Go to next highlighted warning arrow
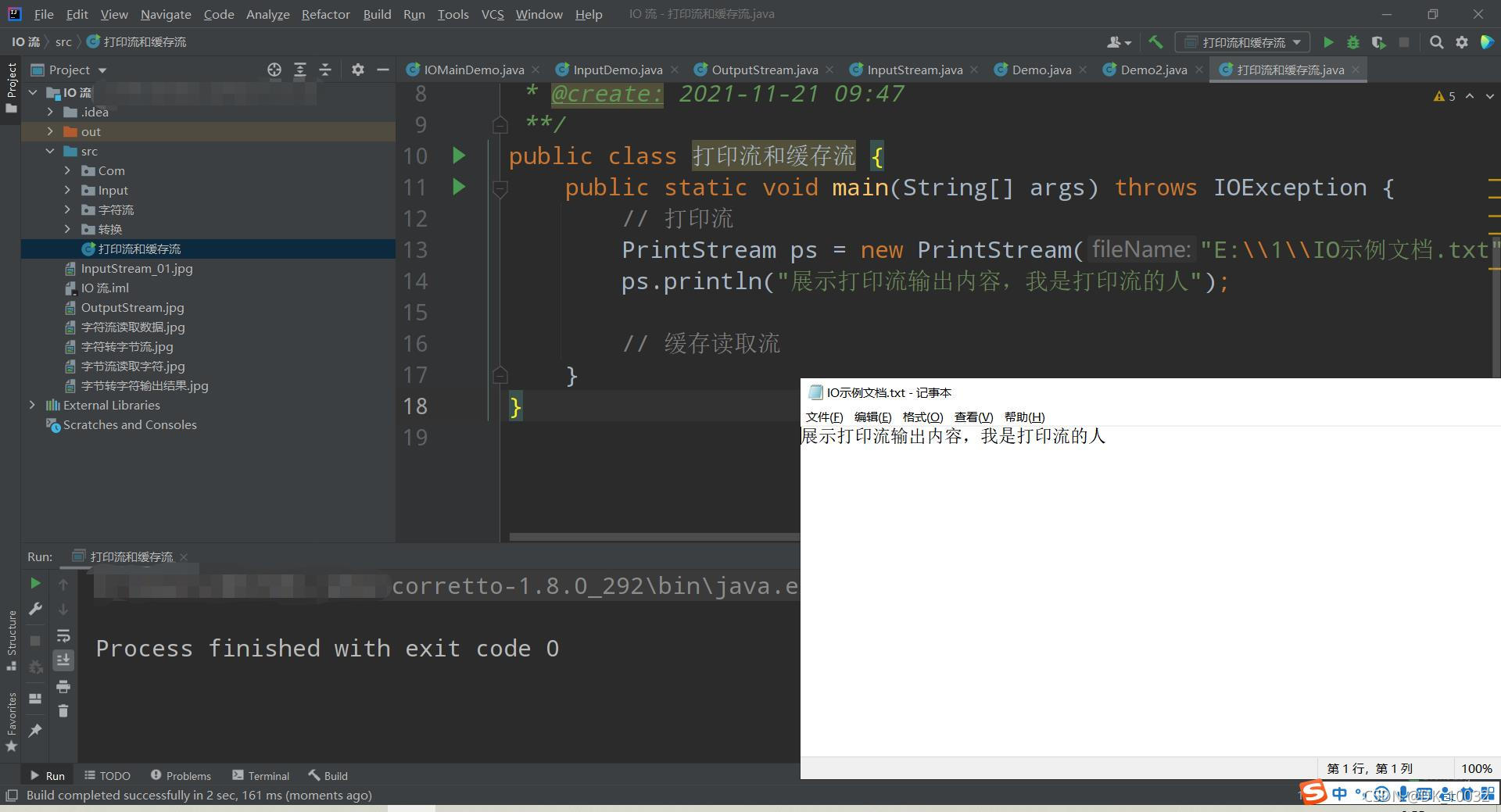This screenshot has width=1501, height=812. coord(1490,96)
